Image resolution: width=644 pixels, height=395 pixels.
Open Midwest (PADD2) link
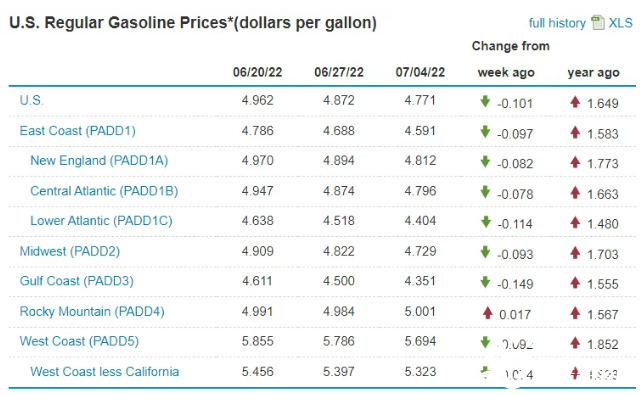[70, 251]
